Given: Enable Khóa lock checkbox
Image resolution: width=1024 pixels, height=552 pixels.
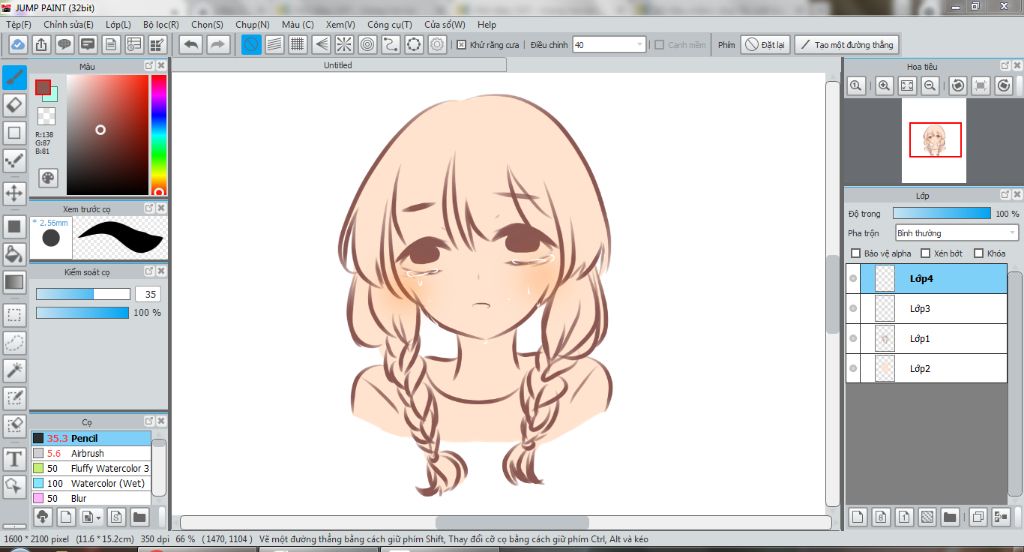Looking at the screenshot, I should coord(978,253).
